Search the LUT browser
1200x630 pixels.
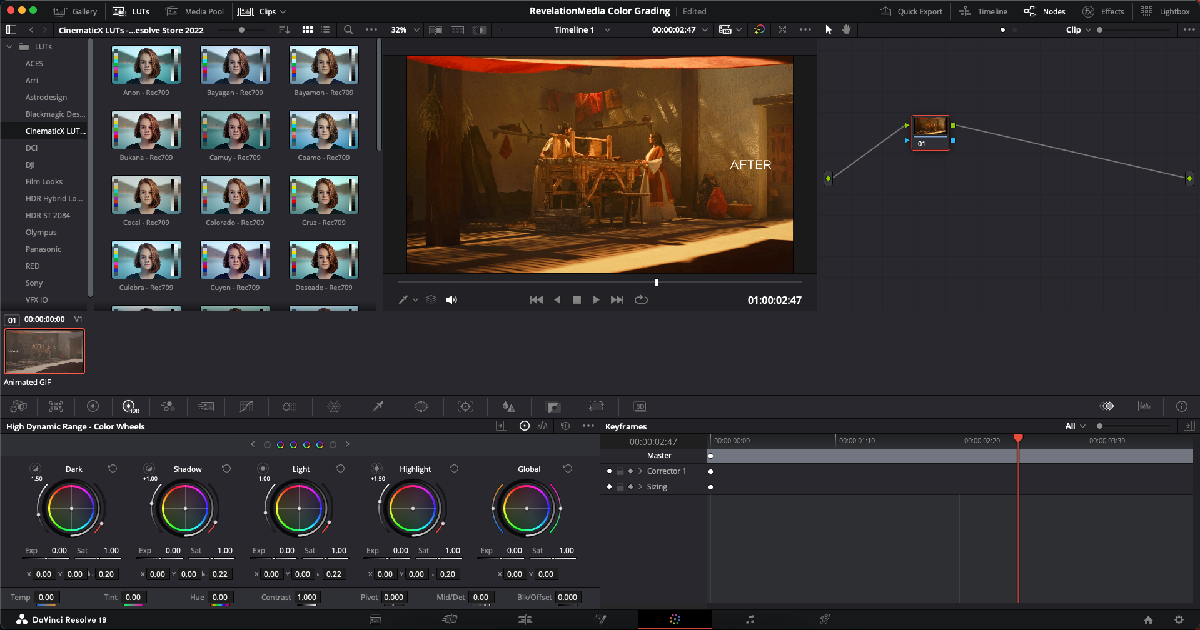[348, 30]
